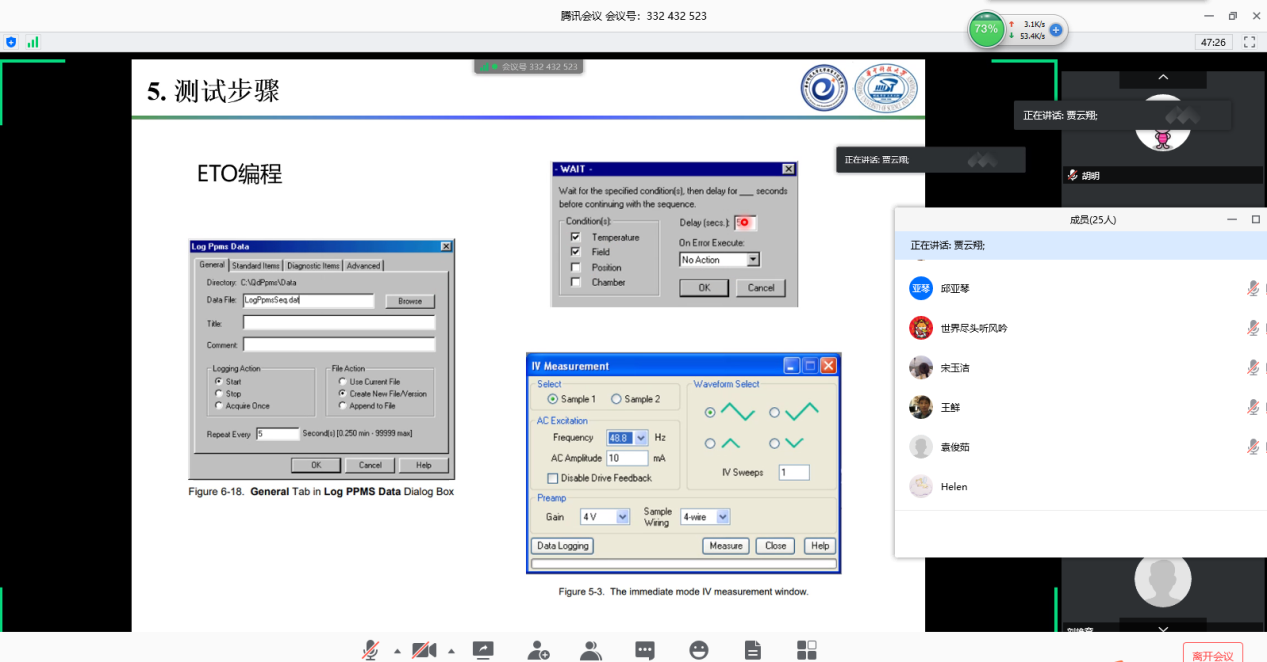Turn on the camera from the toolbar
The height and width of the screenshot is (662, 1267).
424,650
